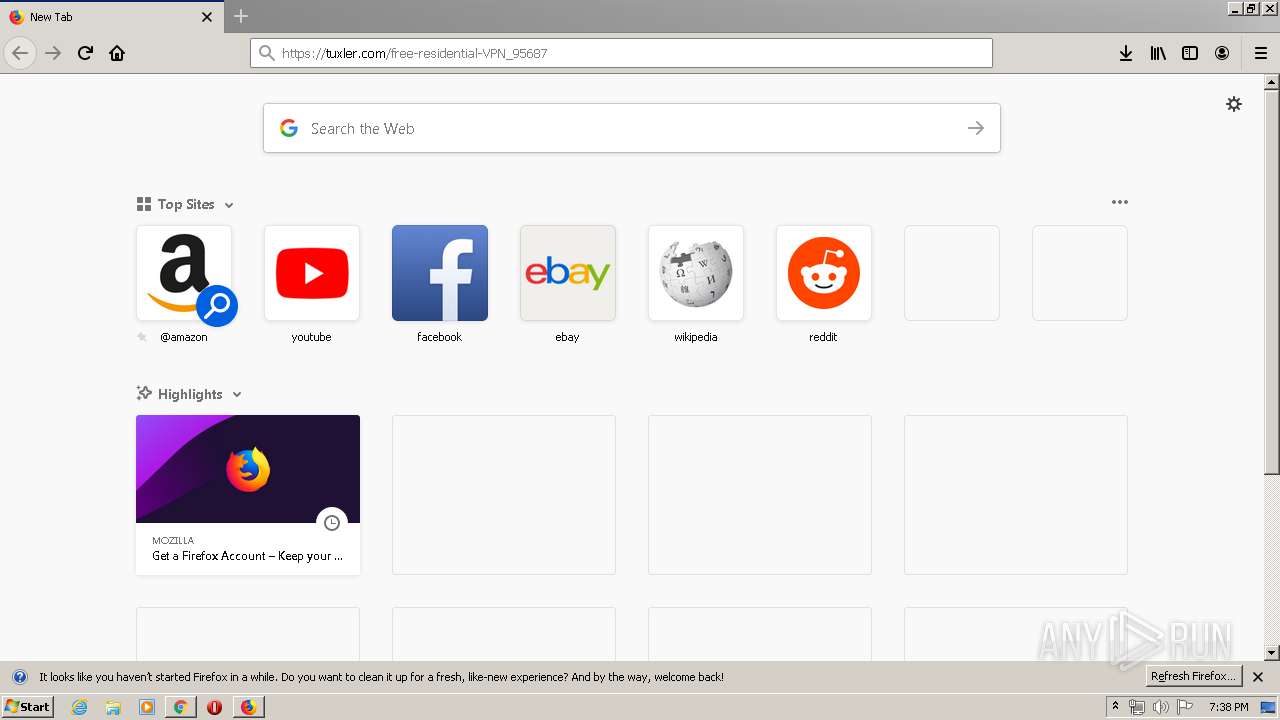Show hidden system tray icons arrow
The height and width of the screenshot is (720, 1280).
click(1115, 707)
